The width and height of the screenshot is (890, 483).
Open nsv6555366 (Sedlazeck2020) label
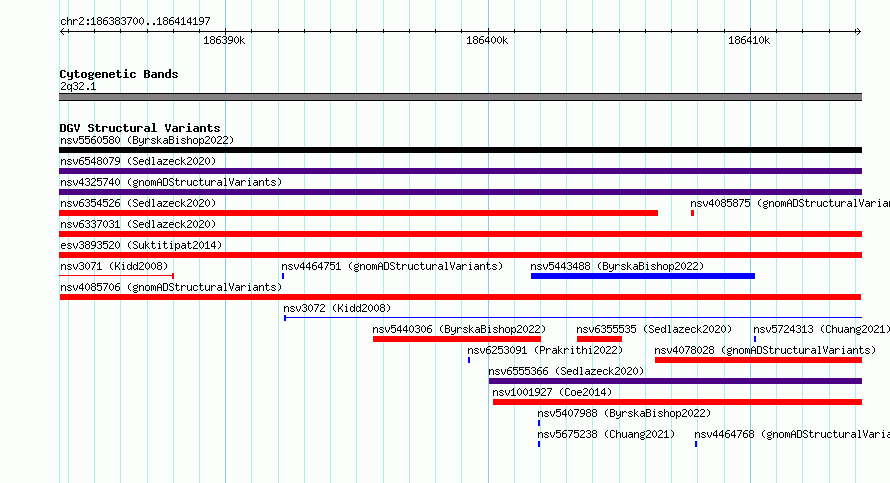tap(566, 371)
